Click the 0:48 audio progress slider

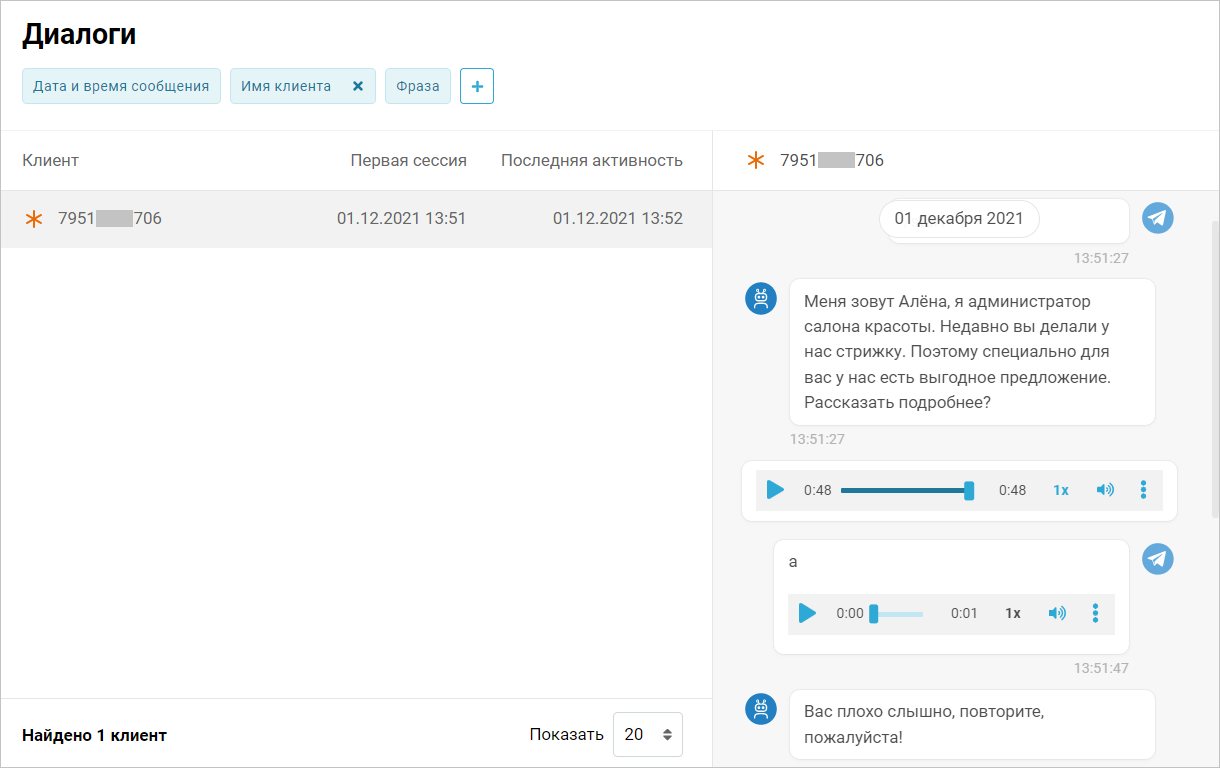coord(905,490)
